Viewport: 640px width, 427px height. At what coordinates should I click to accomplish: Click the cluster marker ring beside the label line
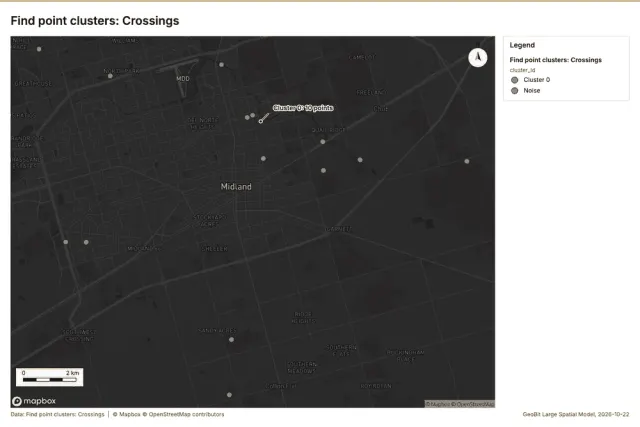[261, 121]
